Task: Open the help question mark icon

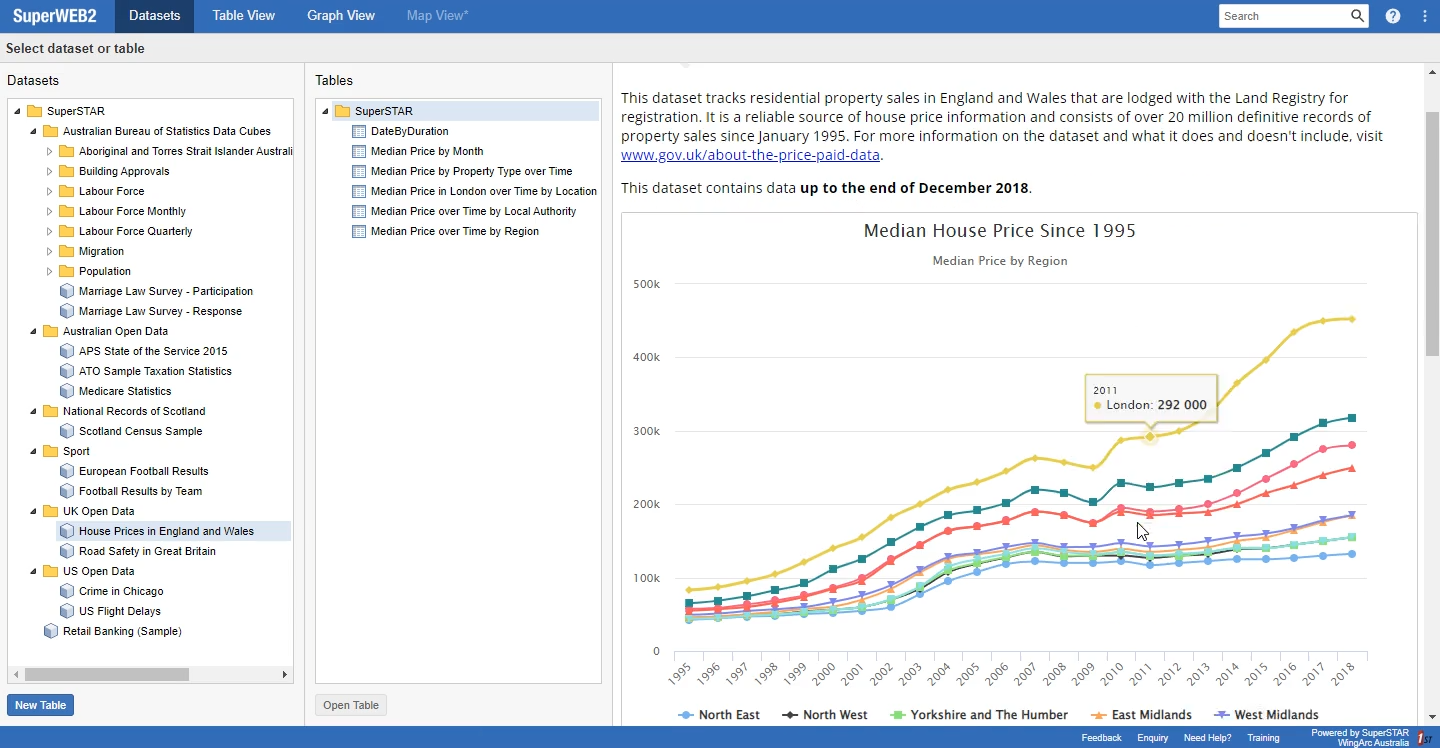Action: click(1393, 16)
